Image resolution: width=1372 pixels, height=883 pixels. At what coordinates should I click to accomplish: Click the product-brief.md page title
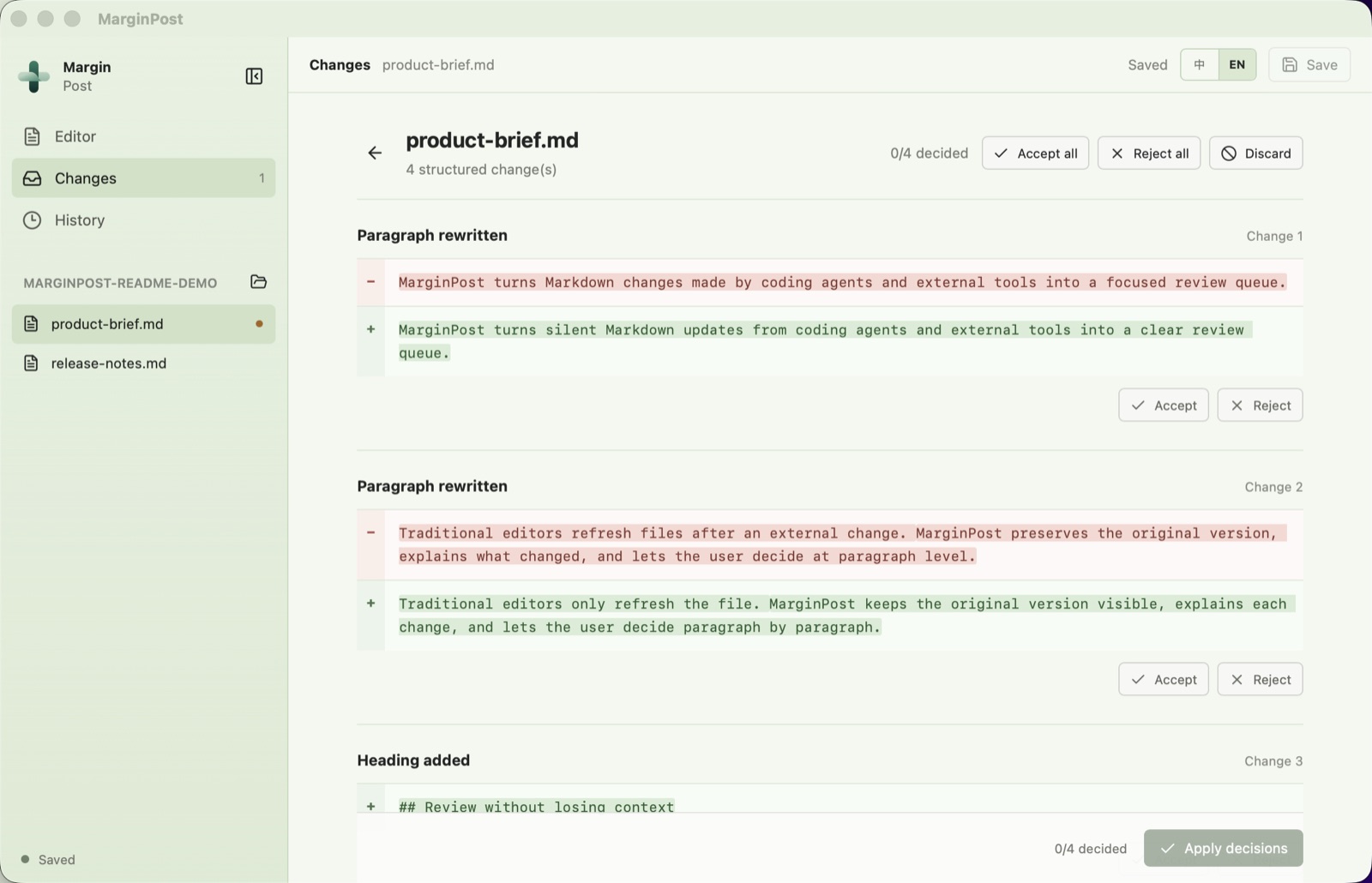pos(492,140)
